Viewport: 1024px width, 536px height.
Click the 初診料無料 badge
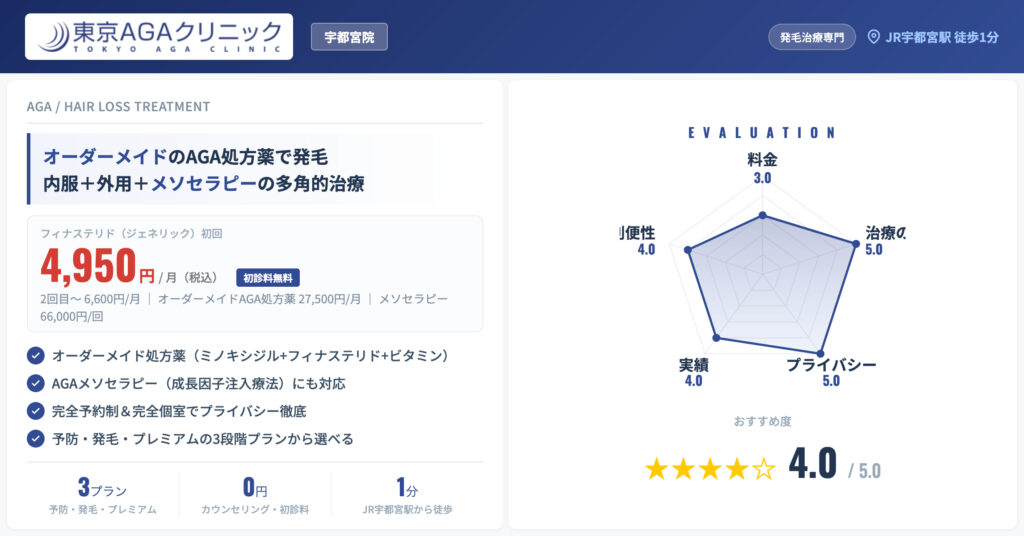pos(268,278)
